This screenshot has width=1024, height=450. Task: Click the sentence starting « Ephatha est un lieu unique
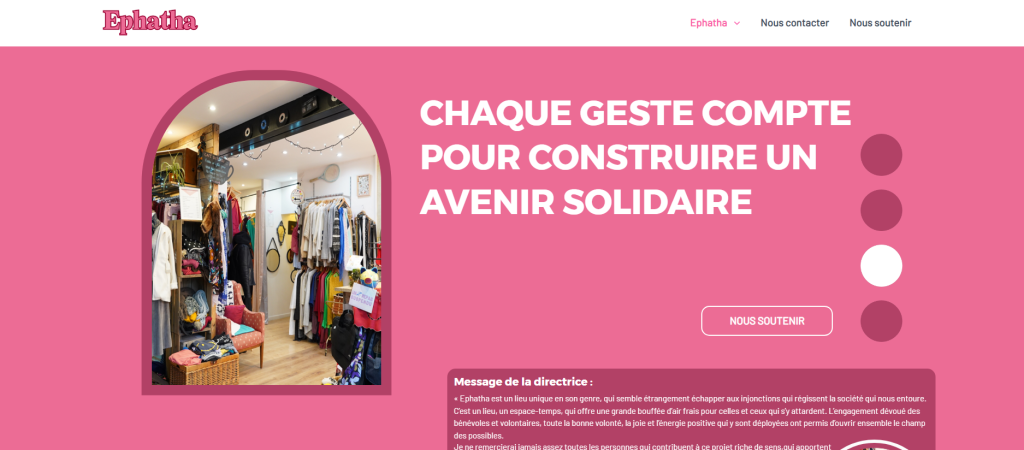(x=690, y=398)
